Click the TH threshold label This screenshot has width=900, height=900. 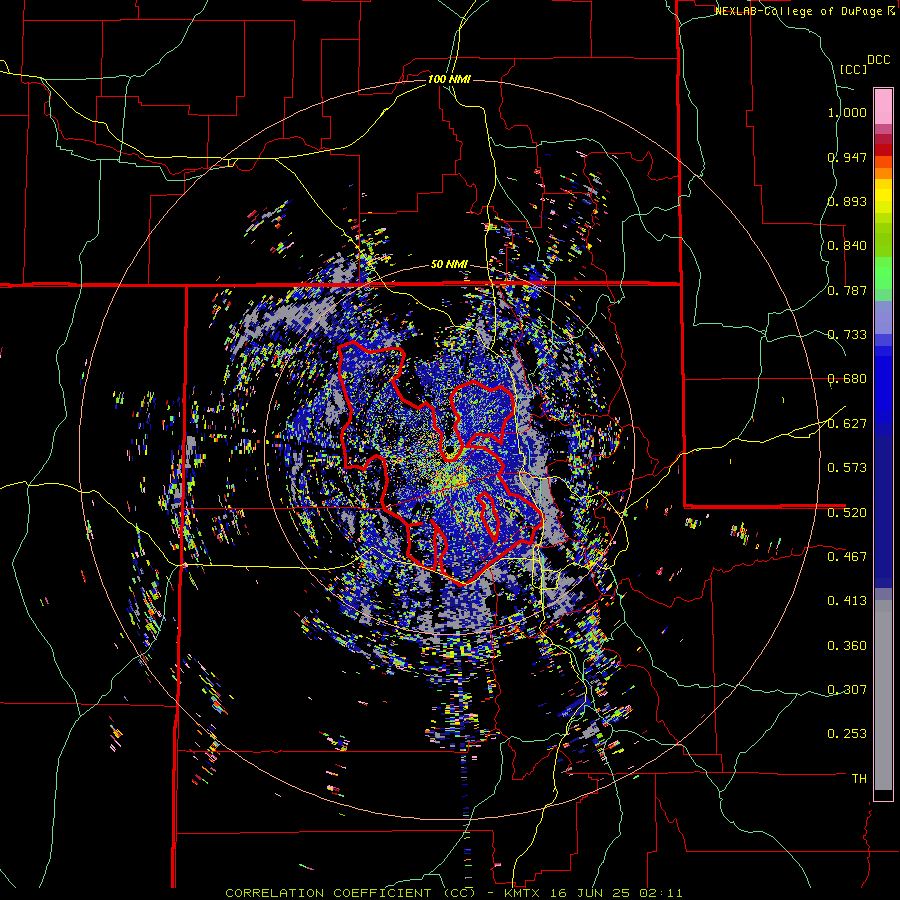pyautogui.click(x=859, y=778)
